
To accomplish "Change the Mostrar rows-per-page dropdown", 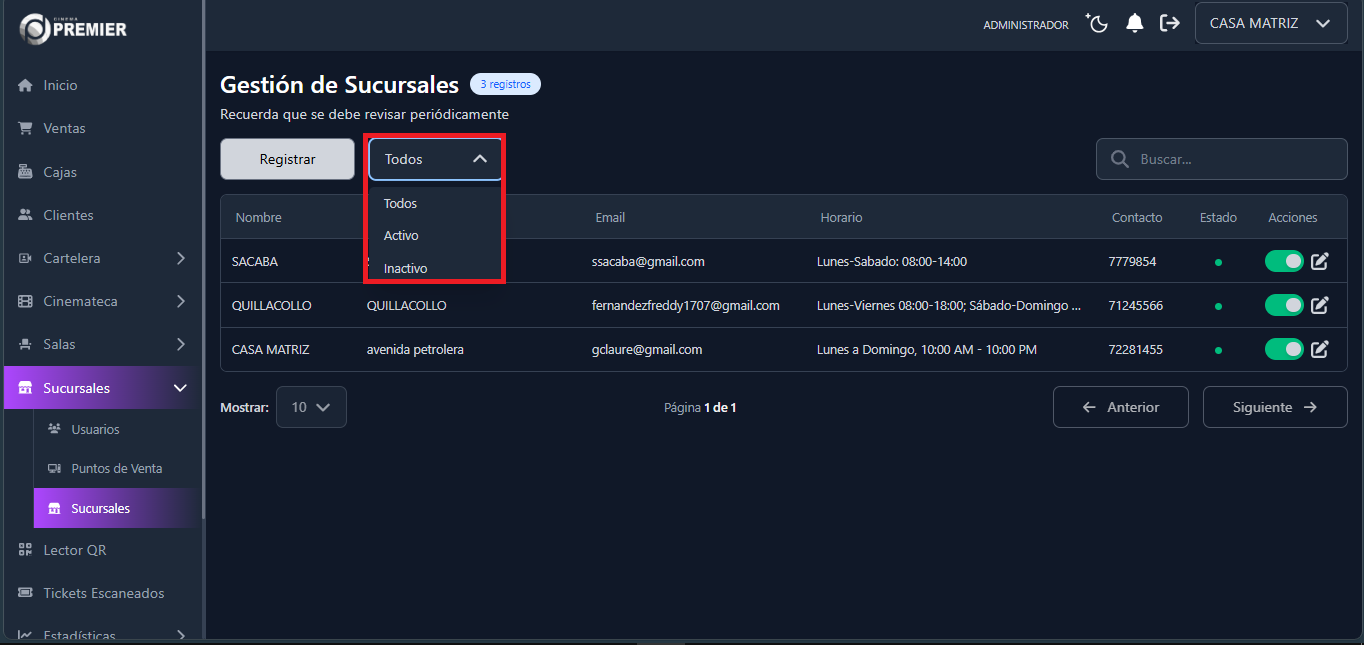I will 311,407.
